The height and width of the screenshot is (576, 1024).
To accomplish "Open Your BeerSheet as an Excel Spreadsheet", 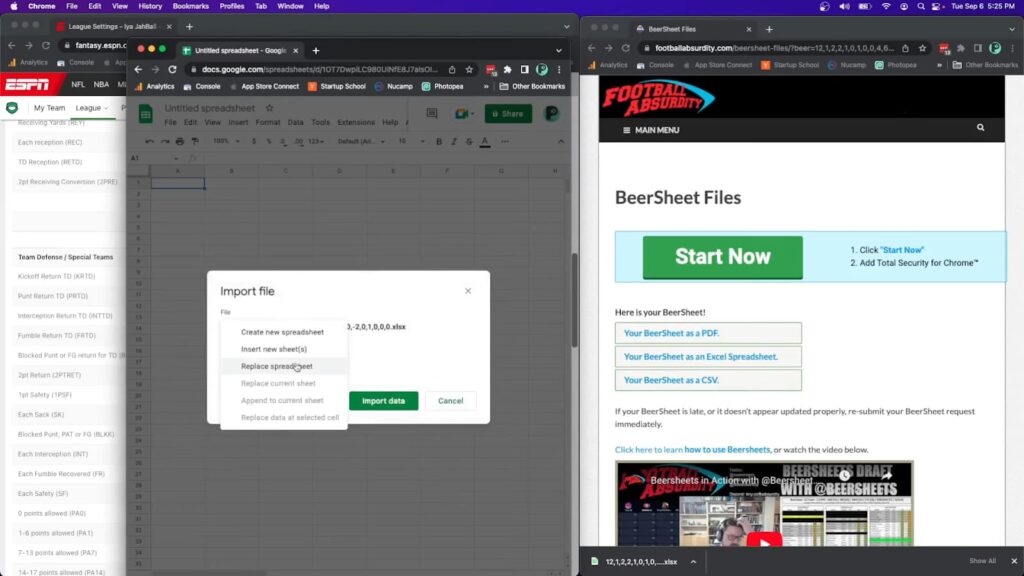I will coord(708,357).
